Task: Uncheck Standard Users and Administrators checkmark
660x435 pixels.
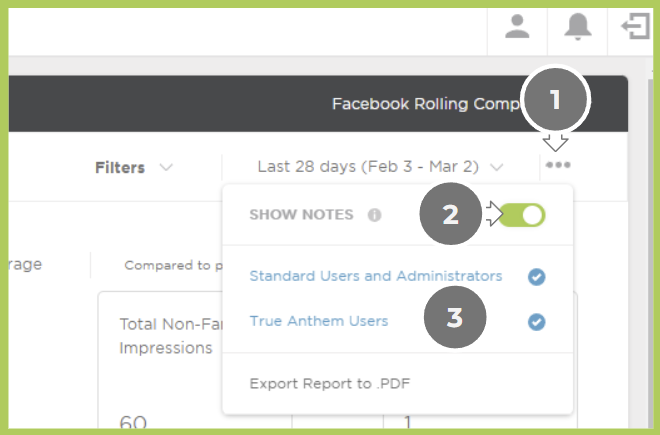Action: (x=537, y=276)
